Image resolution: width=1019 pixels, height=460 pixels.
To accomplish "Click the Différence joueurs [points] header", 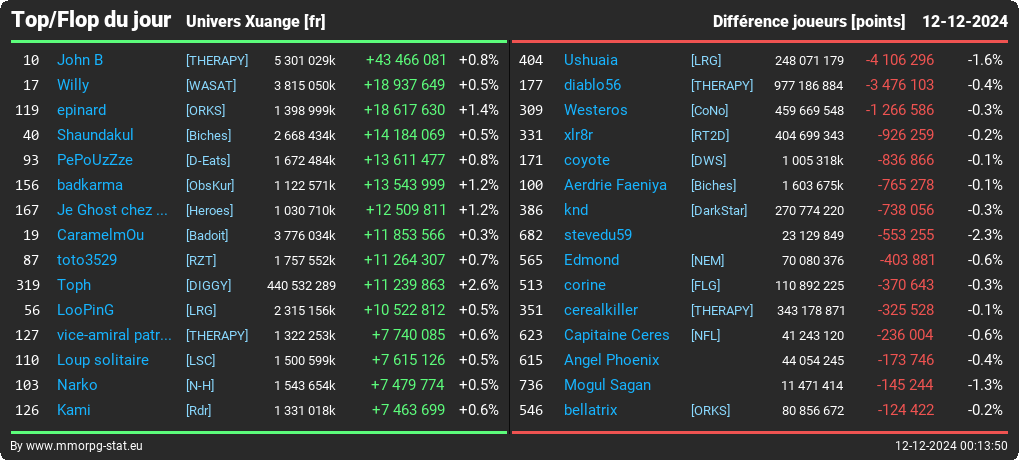I will coord(808,22).
